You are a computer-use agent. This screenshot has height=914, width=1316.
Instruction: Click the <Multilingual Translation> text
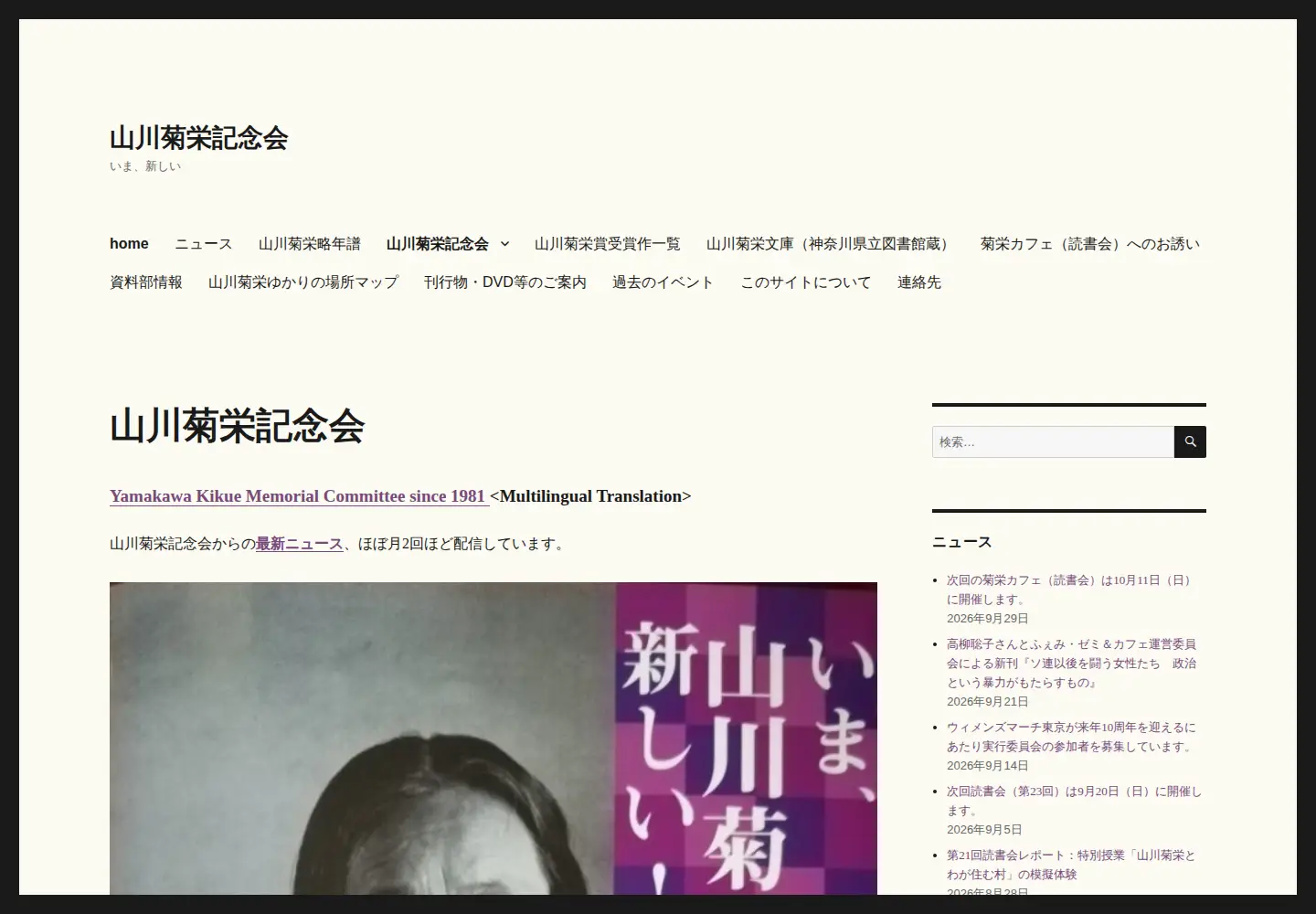590,496
